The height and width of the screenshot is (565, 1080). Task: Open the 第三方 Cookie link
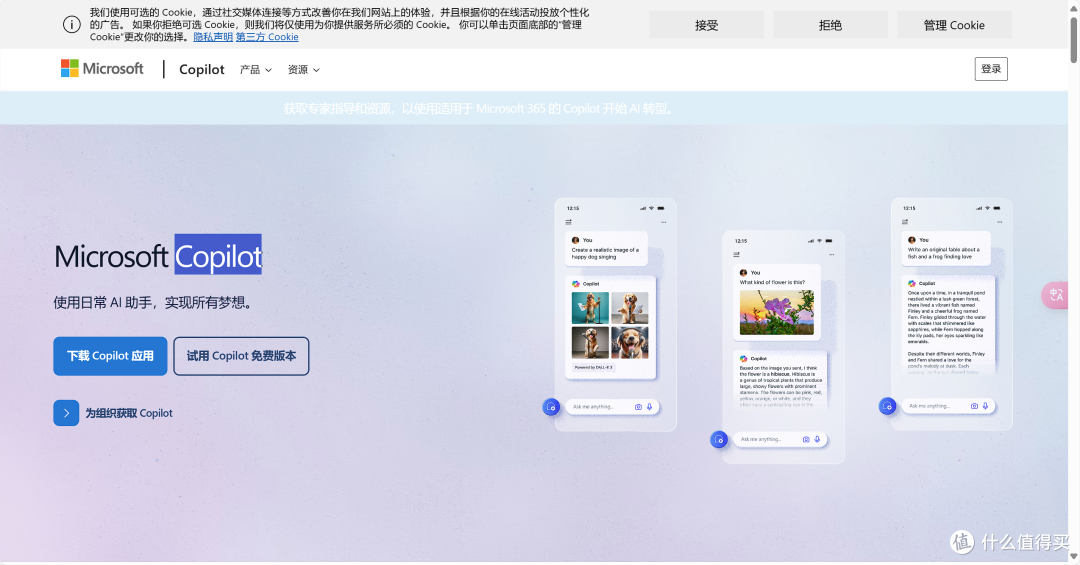pyautogui.click(x=267, y=37)
